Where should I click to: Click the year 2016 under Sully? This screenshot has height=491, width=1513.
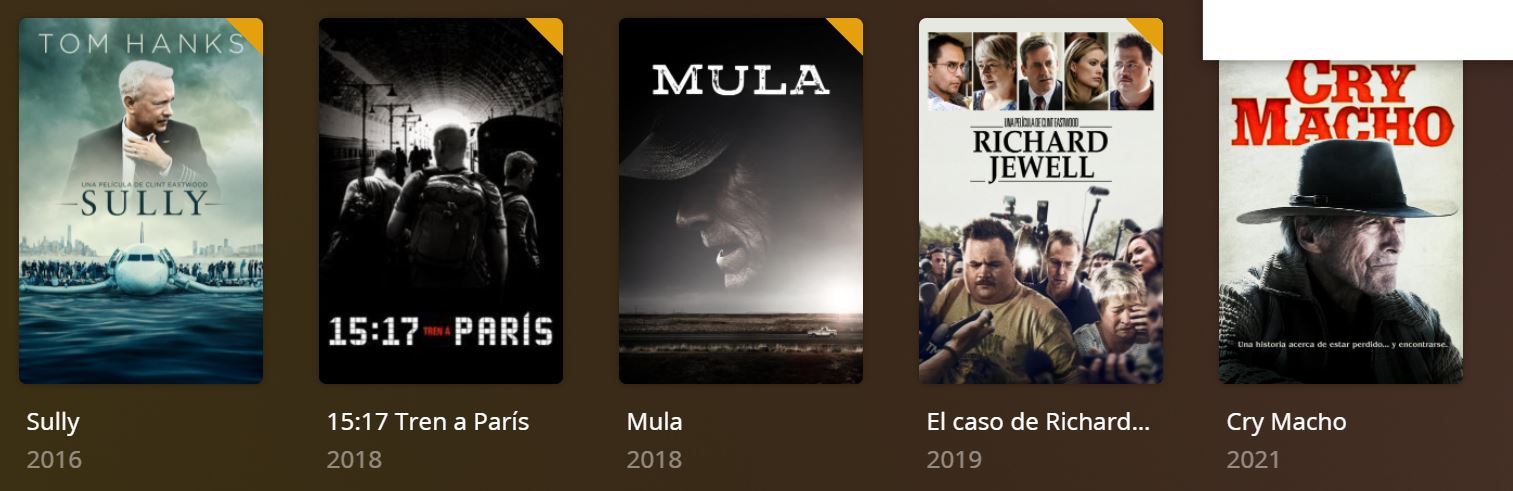(x=54, y=460)
